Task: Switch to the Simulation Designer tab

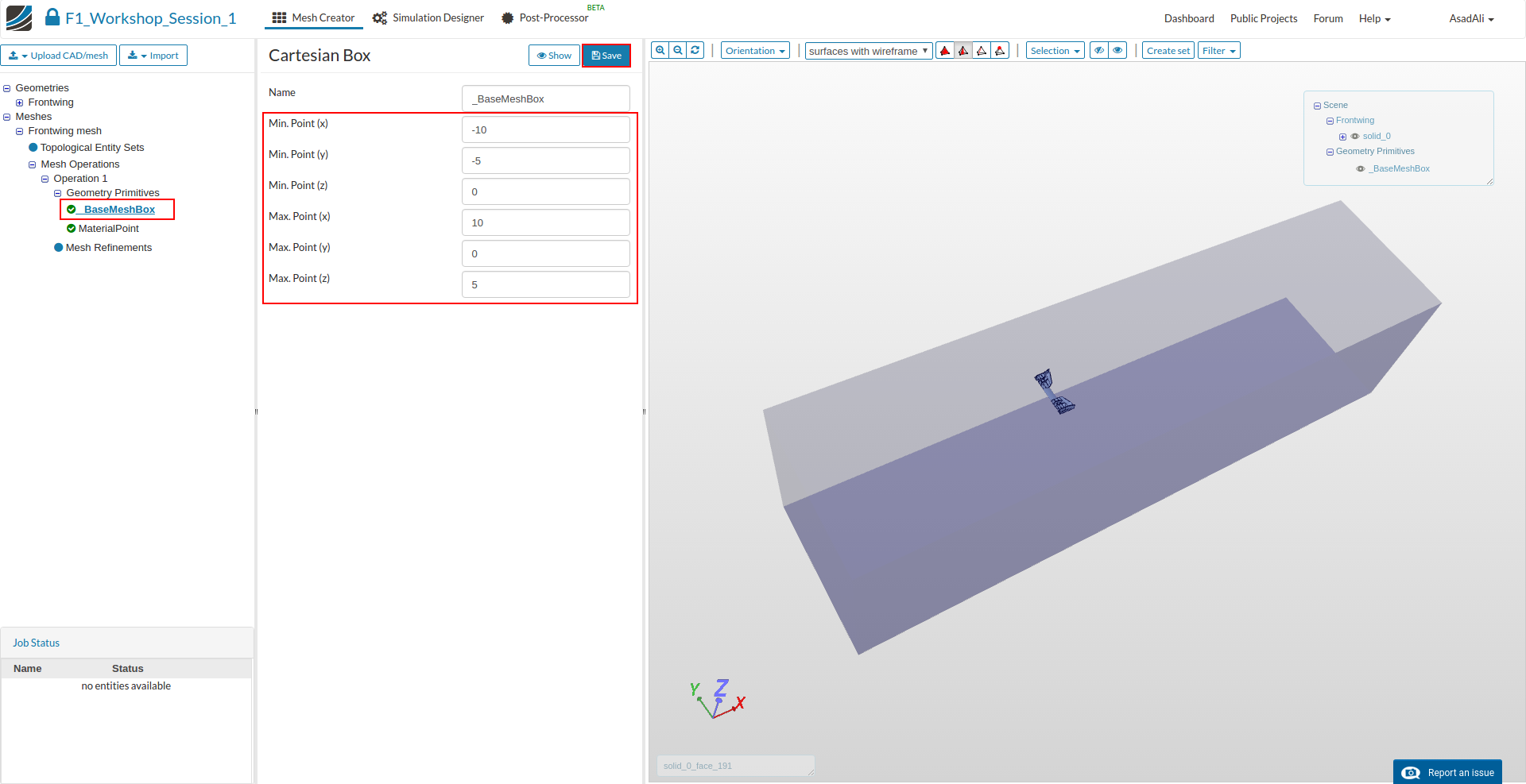Action: [428, 17]
